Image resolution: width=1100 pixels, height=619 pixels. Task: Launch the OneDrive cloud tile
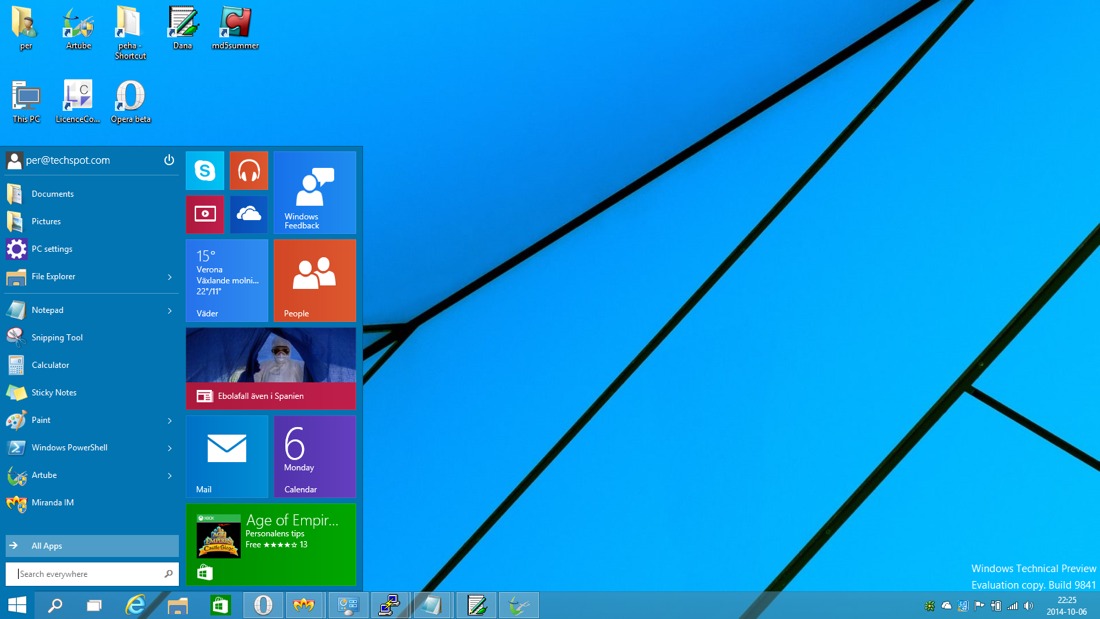click(x=249, y=214)
